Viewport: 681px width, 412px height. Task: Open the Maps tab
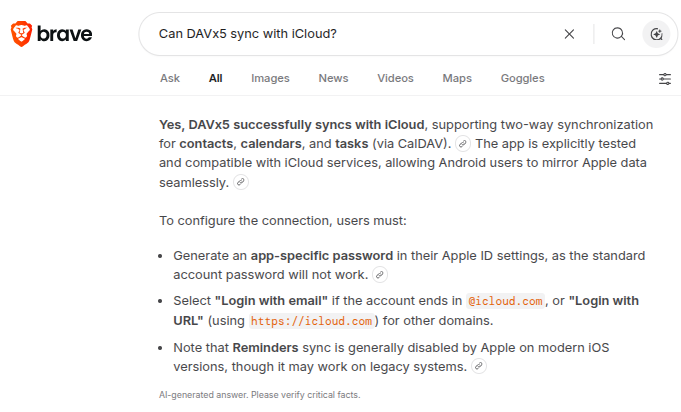coord(457,78)
